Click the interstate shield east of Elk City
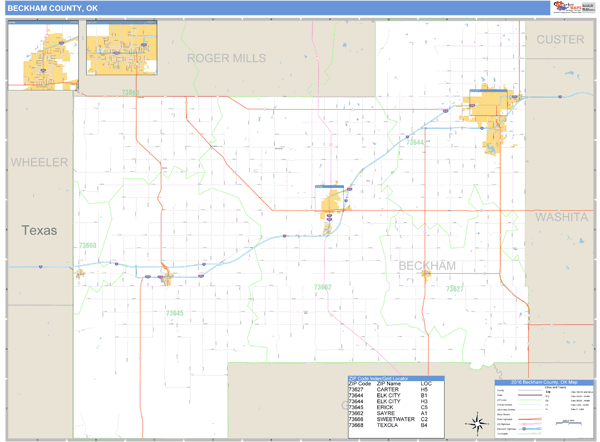Screen dimensions: 600x442 point(560,97)
